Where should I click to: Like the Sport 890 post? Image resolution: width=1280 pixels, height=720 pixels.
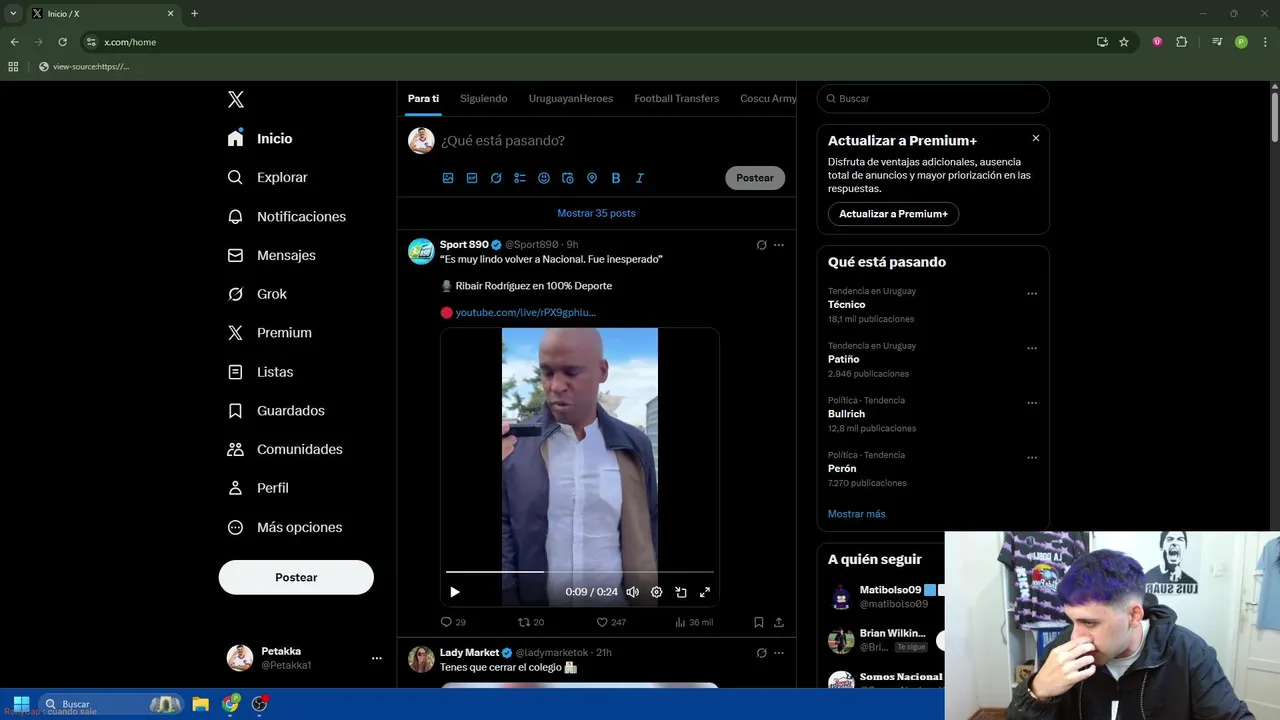pos(611,622)
